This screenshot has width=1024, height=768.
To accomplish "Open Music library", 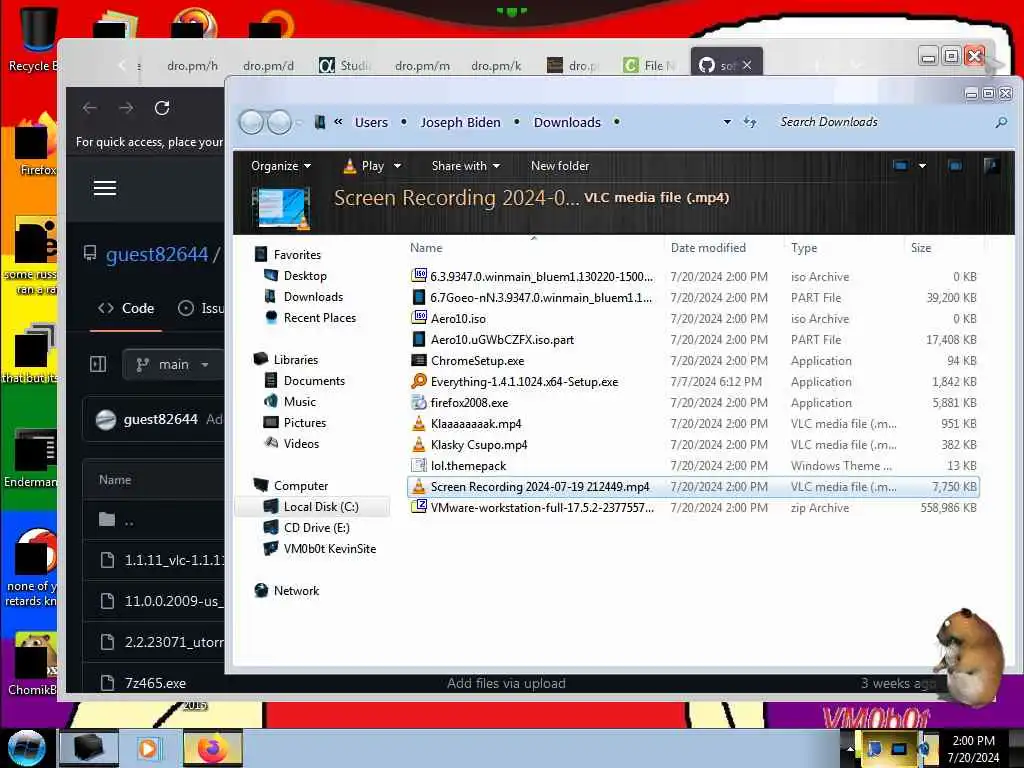I will click(x=299, y=402).
